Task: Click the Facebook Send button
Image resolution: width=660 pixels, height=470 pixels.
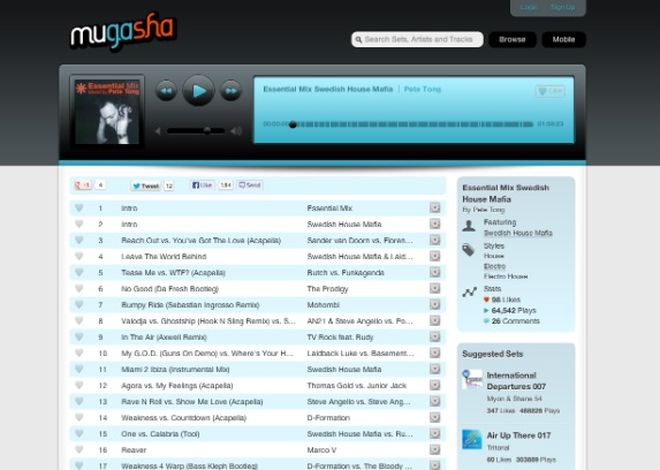Action: pyautogui.click(x=250, y=185)
